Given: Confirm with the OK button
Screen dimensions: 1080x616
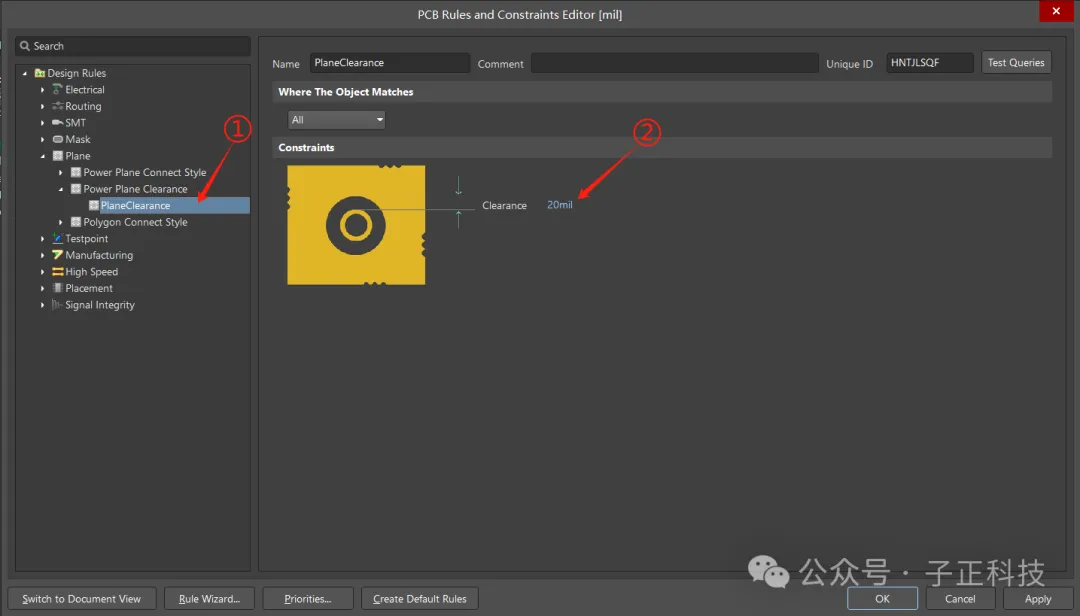Looking at the screenshot, I should point(882,599).
